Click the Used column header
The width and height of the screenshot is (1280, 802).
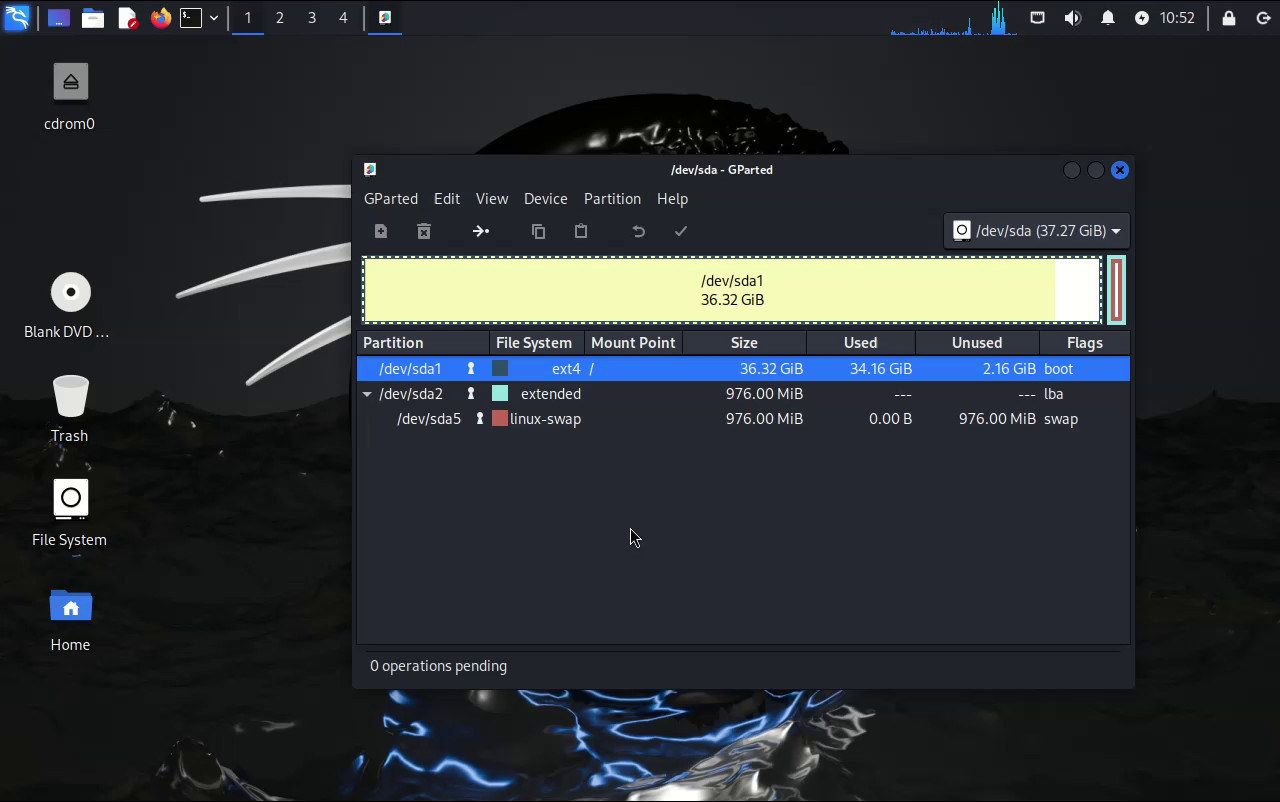point(861,342)
